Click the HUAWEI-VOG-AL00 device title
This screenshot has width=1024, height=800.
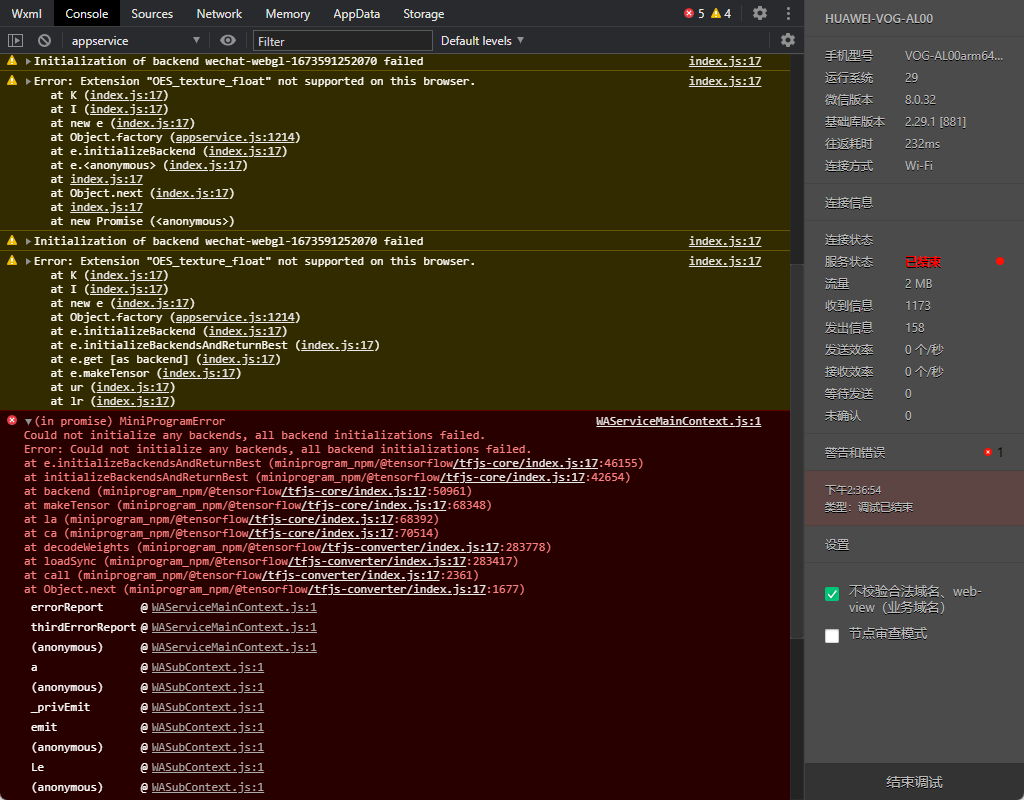coord(878,19)
